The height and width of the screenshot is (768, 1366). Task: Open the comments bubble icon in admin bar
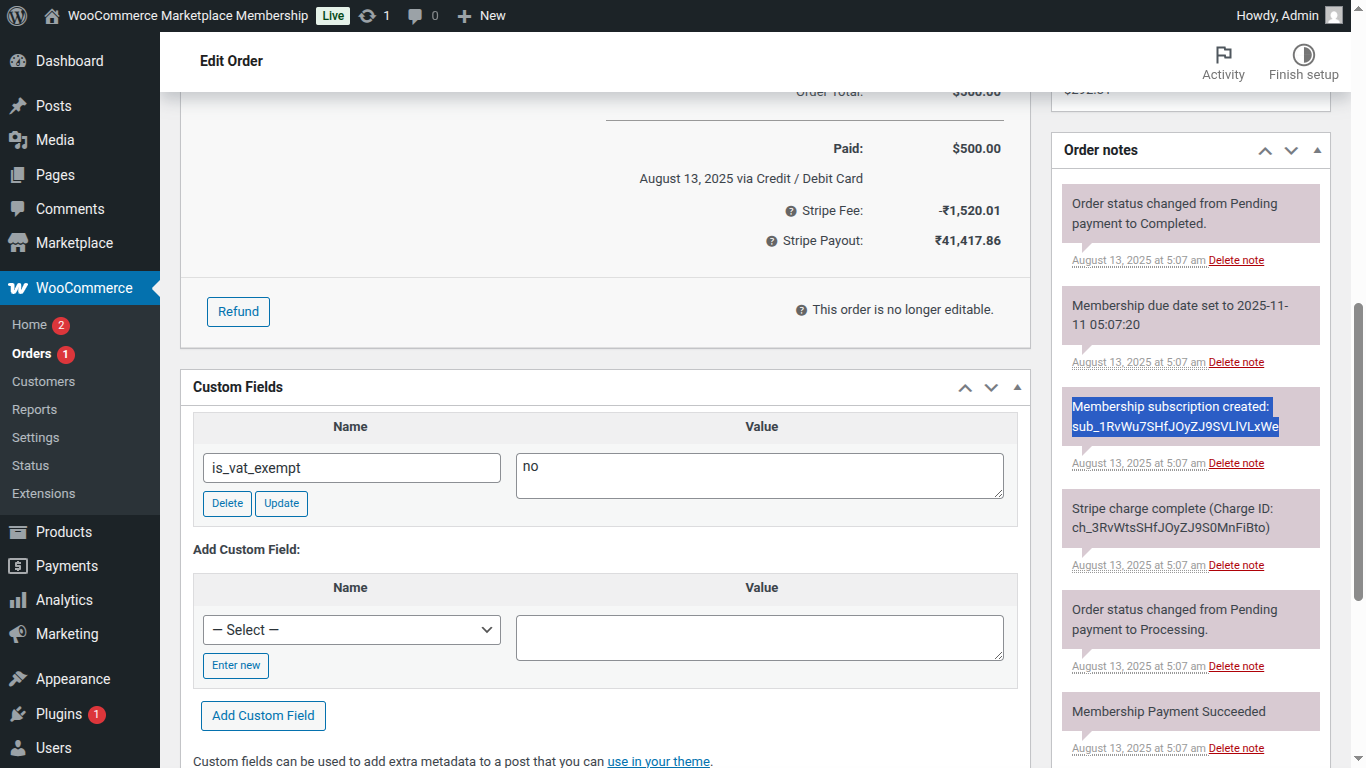pos(415,15)
